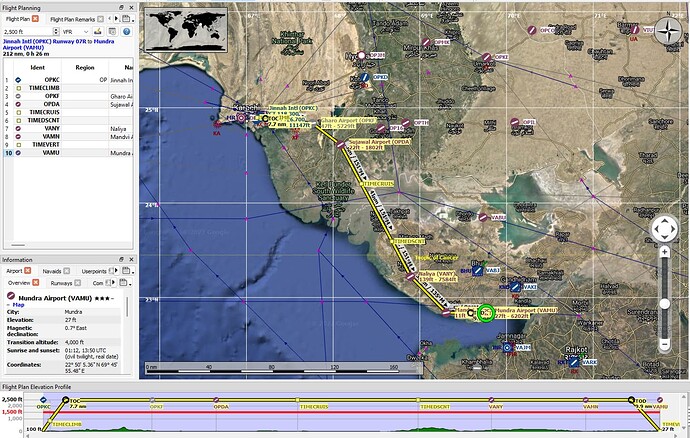Click the OPCO airport symbol on map
Viewport: 690px width, 438px height.
pos(532,30)
